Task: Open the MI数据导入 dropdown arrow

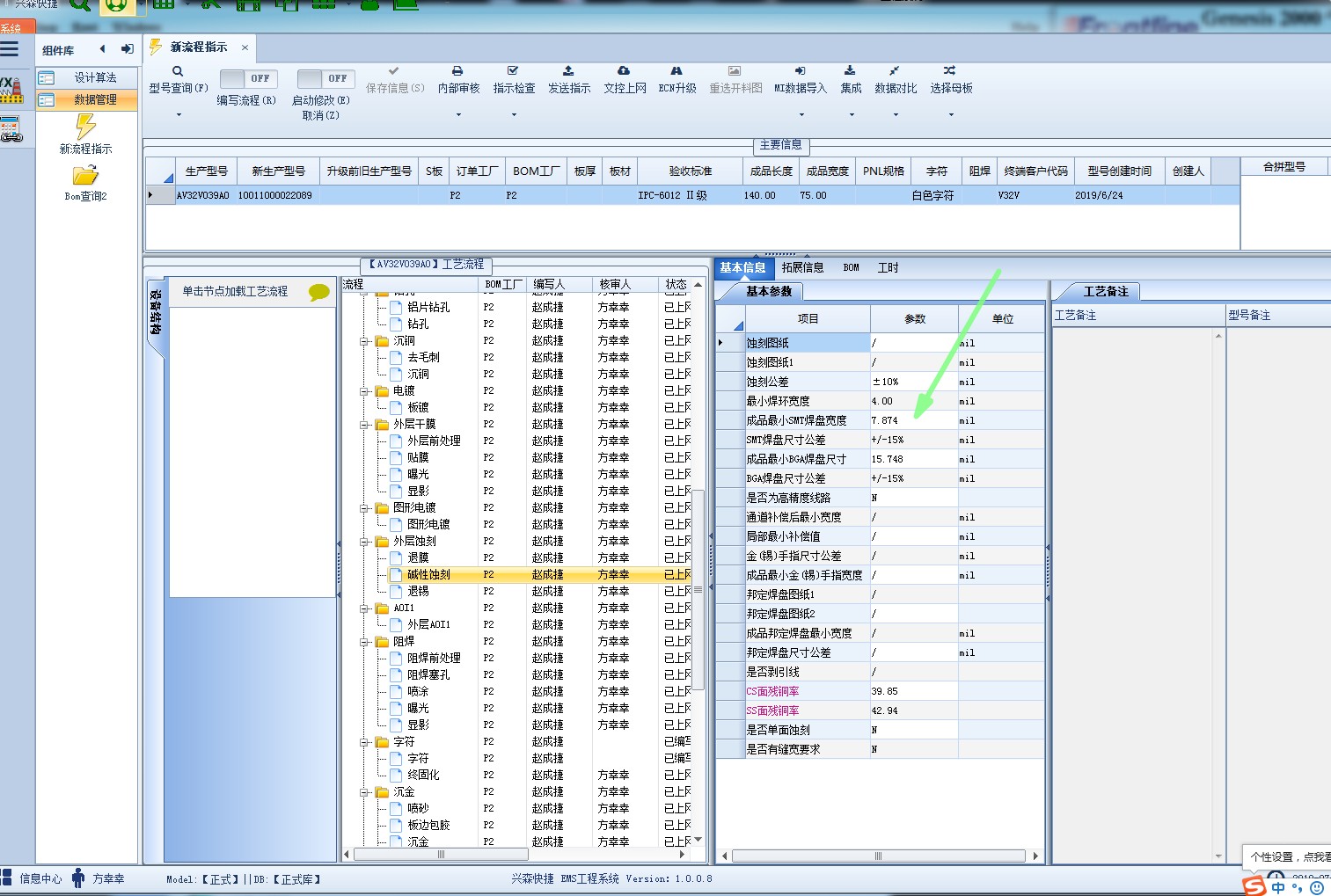Action: pos(801,115)
